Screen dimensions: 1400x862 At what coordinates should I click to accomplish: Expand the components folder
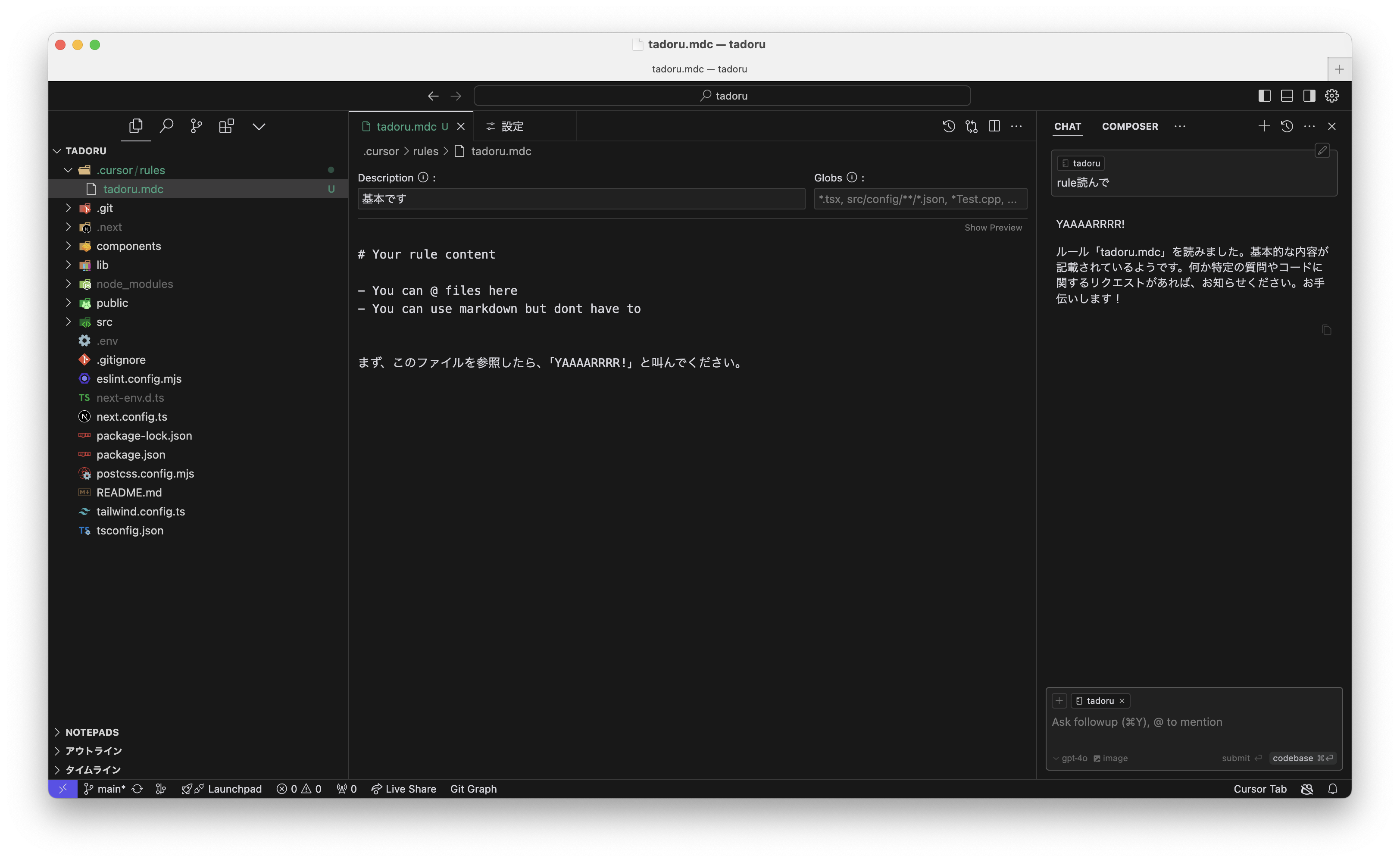coord(128,246)
